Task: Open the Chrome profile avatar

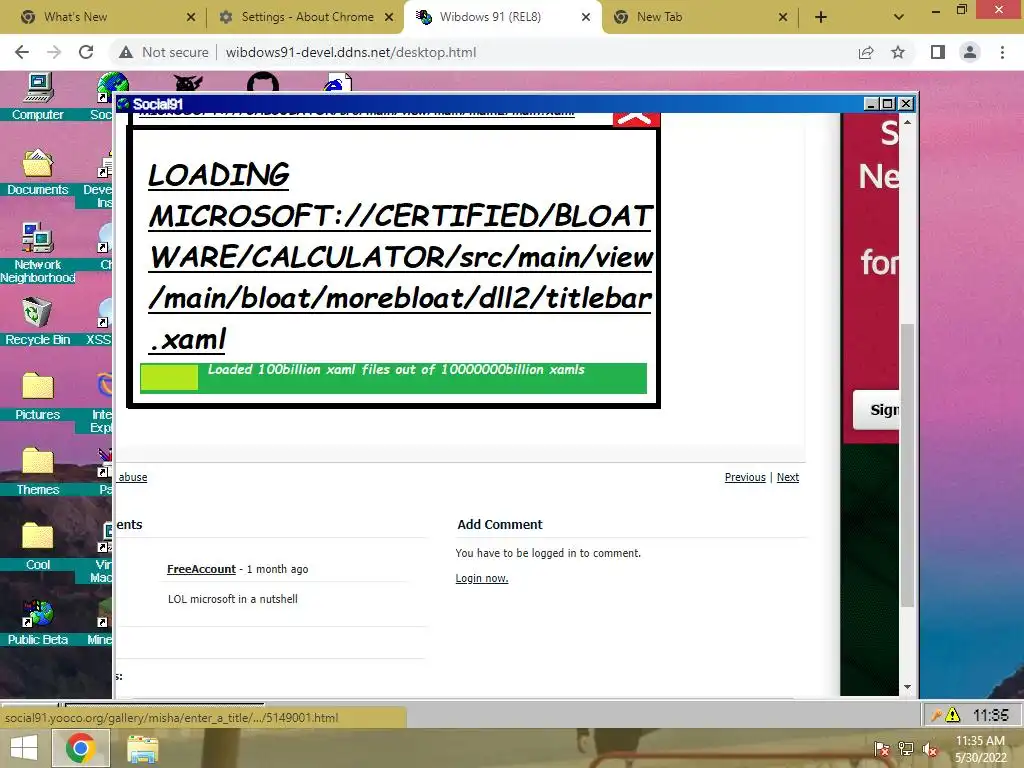Action: click(x=970, y=52)
